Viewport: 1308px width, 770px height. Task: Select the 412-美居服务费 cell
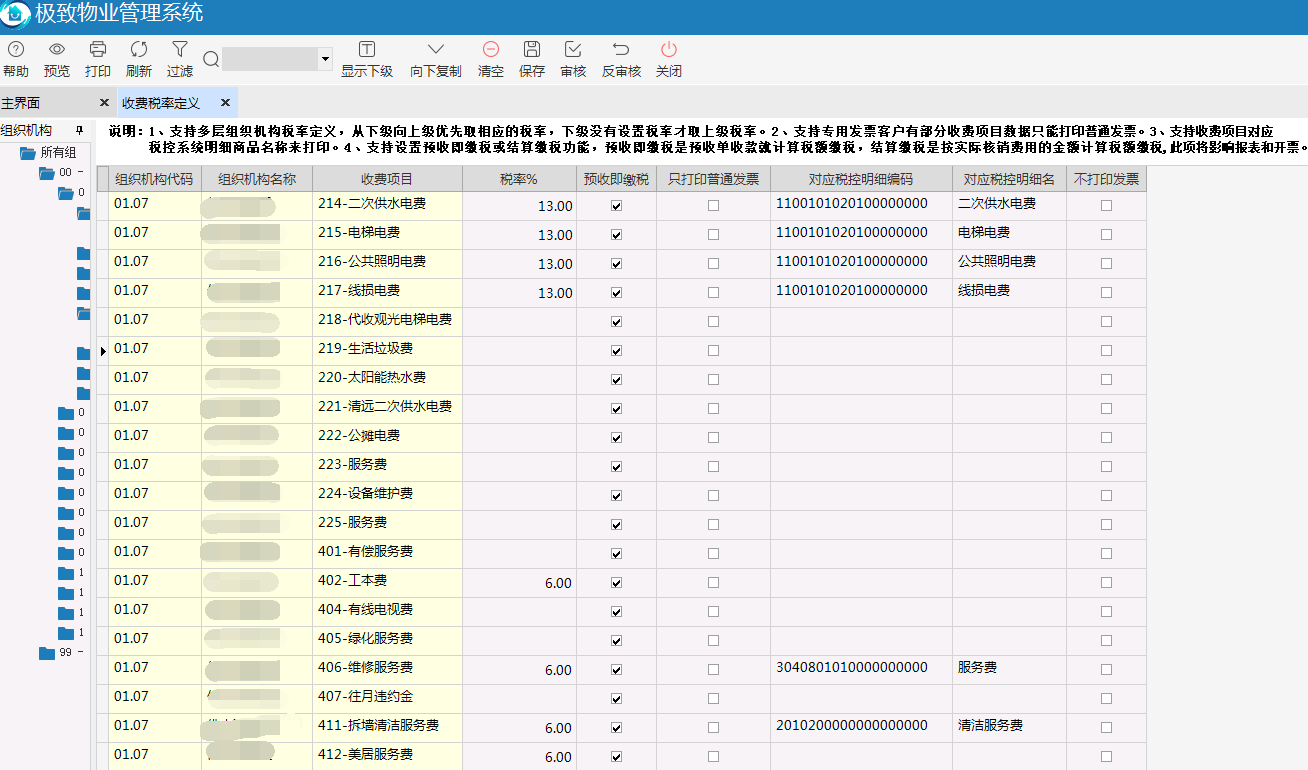(x=387, y=757)
